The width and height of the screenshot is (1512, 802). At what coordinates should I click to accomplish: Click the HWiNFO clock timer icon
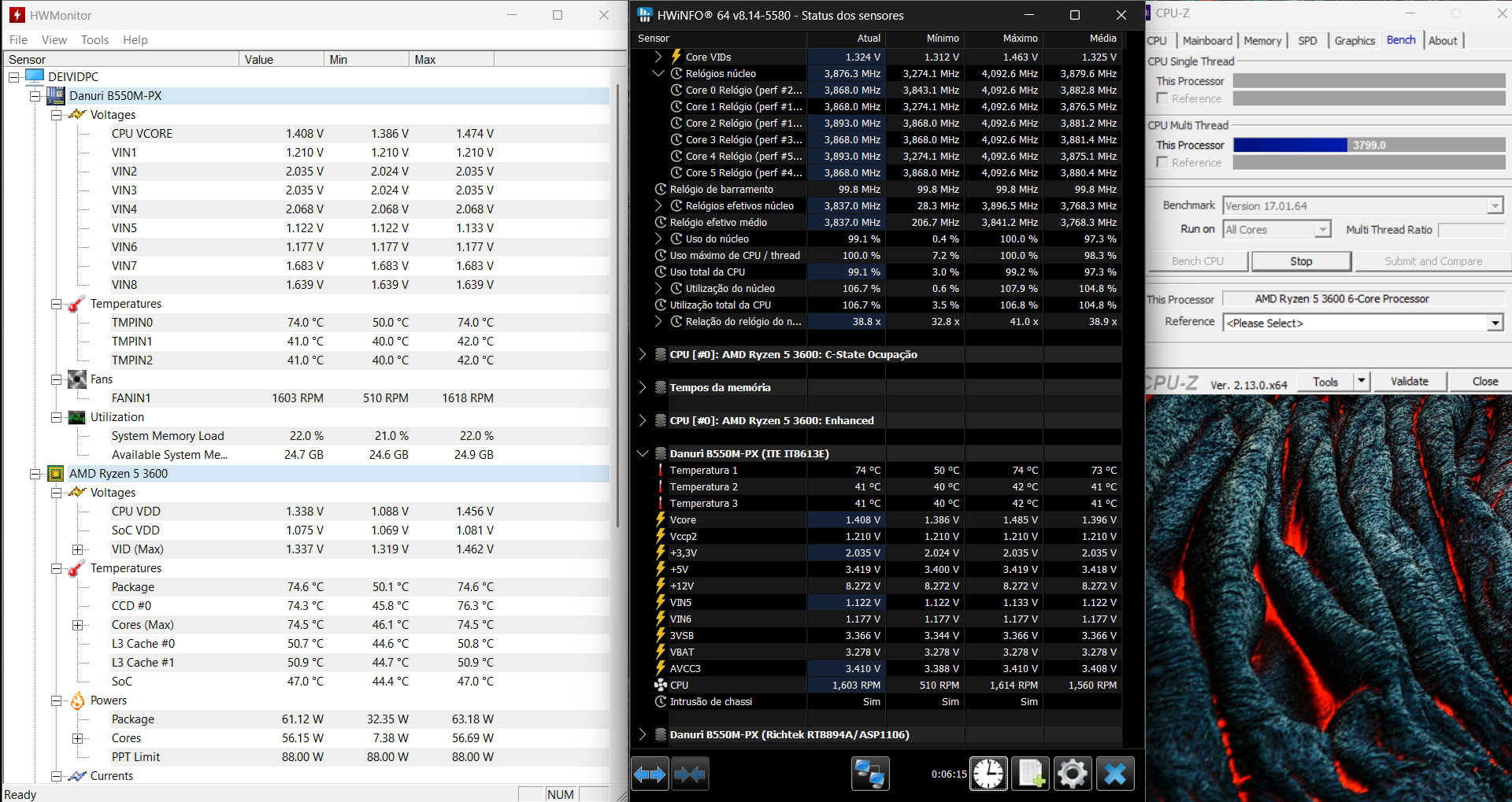[988, 774]
